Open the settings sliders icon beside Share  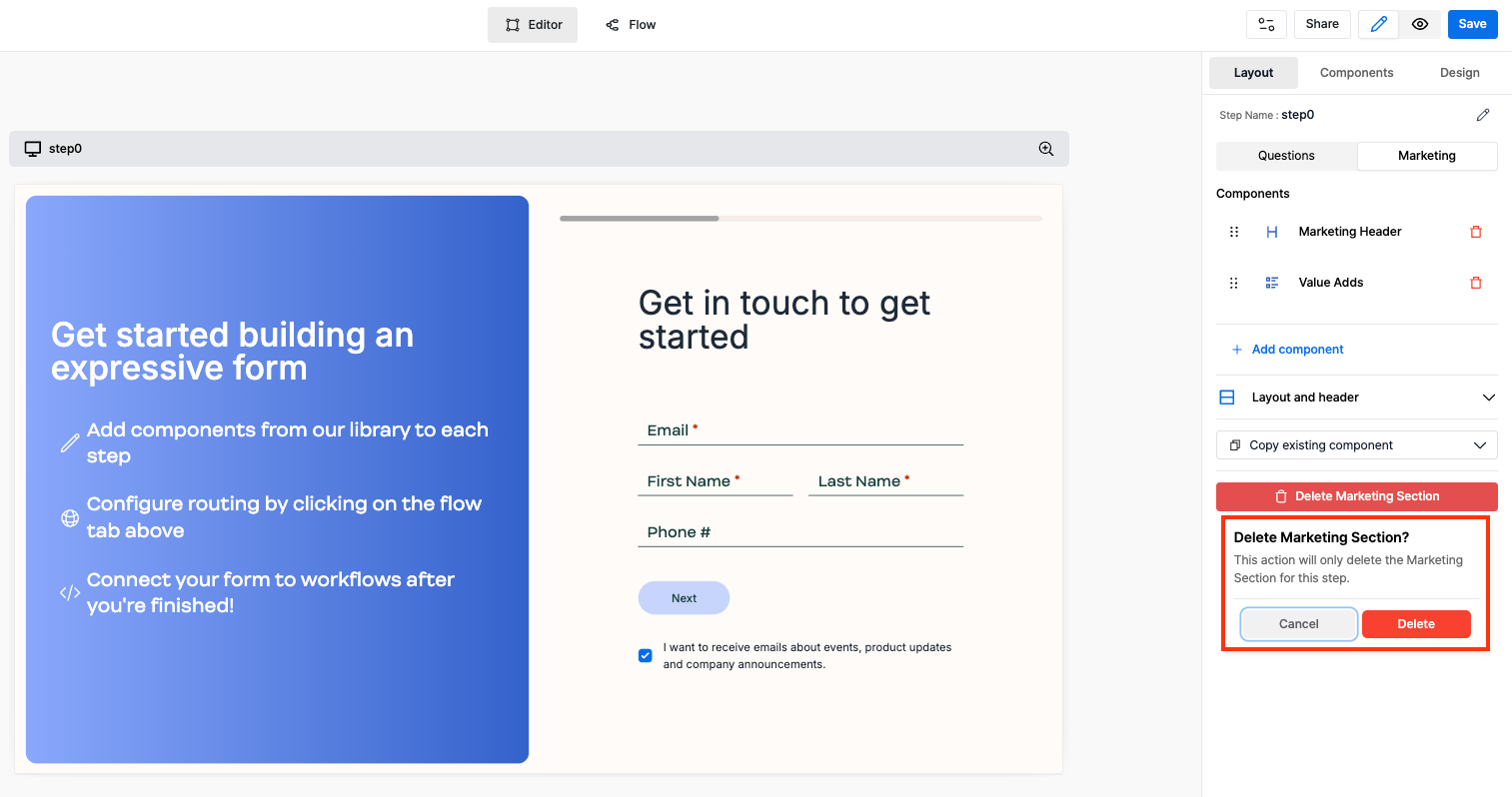click(x=1266, y=24)
